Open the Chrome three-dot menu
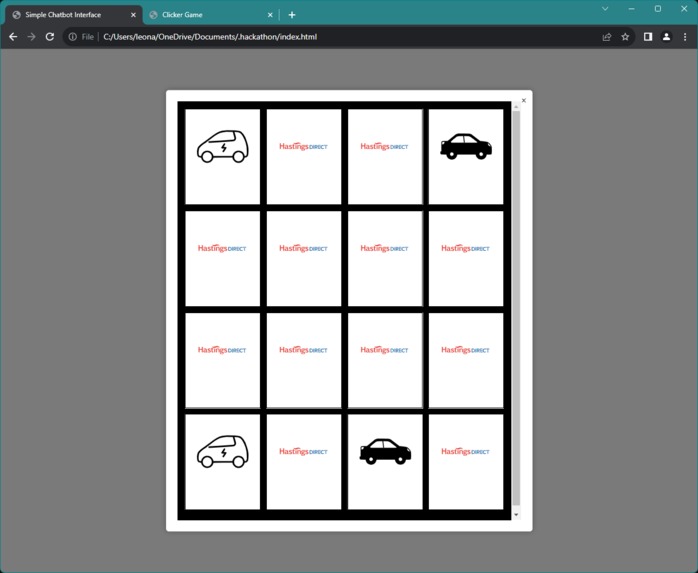 pos(685,37)
